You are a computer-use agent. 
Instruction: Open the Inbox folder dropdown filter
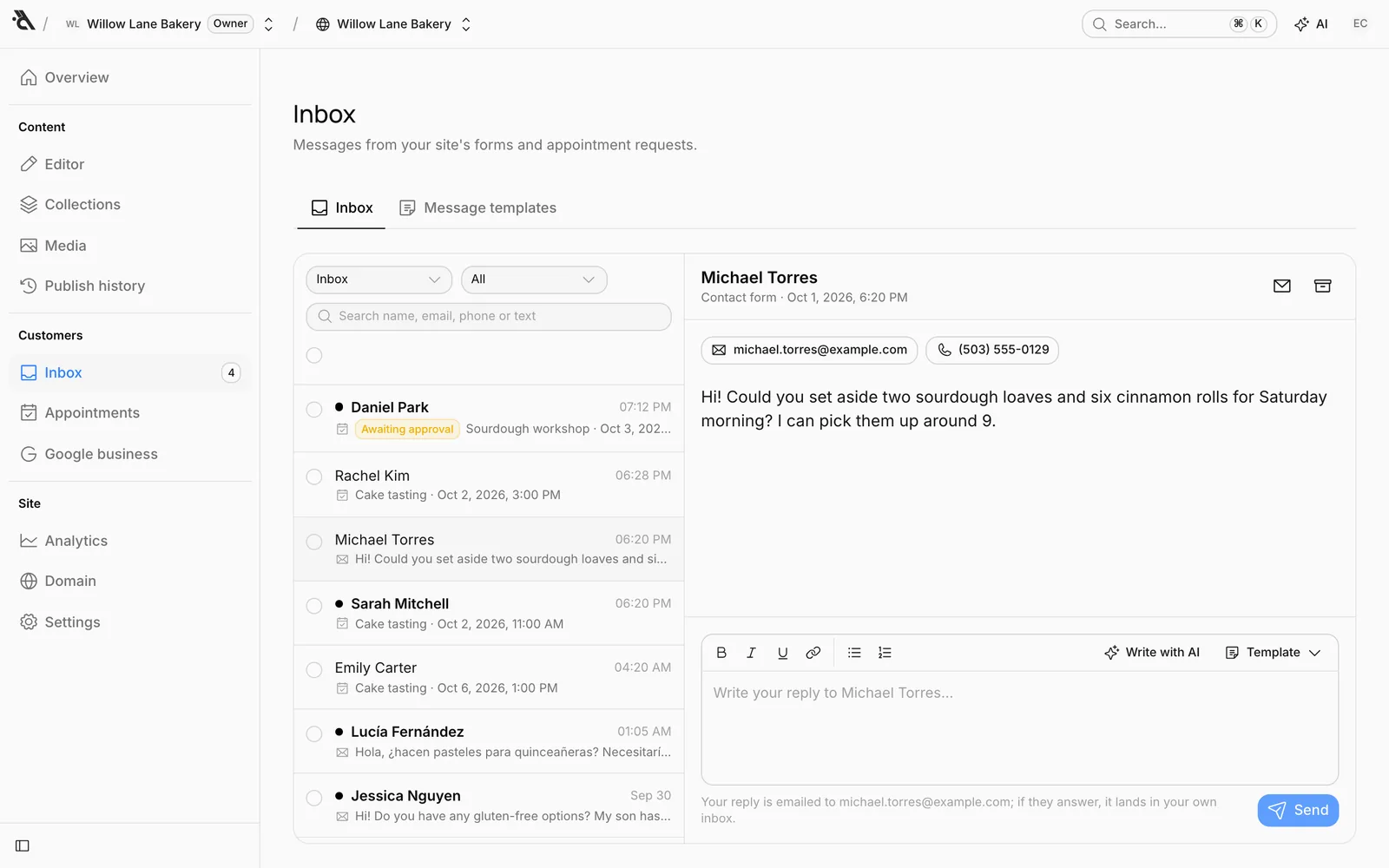pos(379,279)
